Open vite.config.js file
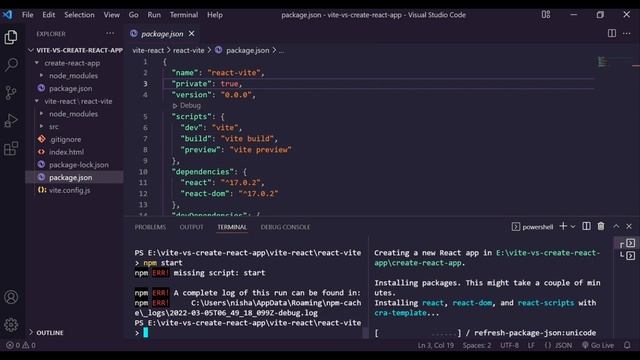The height and width of the screenshot is (360, 640). (69, 190)
